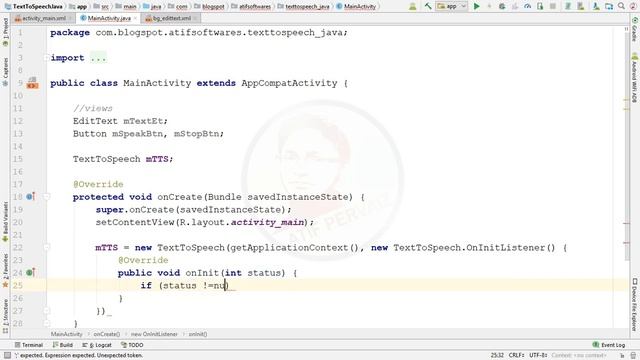The image size is (640, 360).
Task: Click the Stop square icon in toolbar
Action: 553,6
